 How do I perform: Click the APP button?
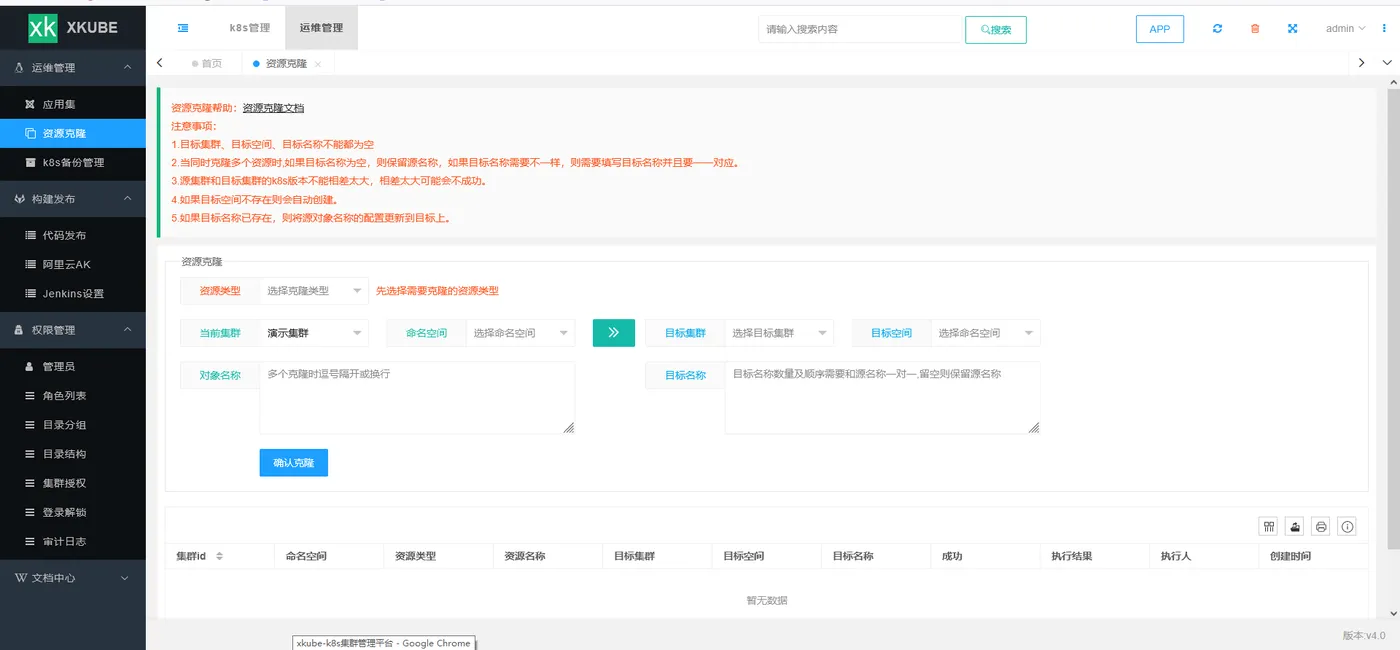pos(1160,29)
